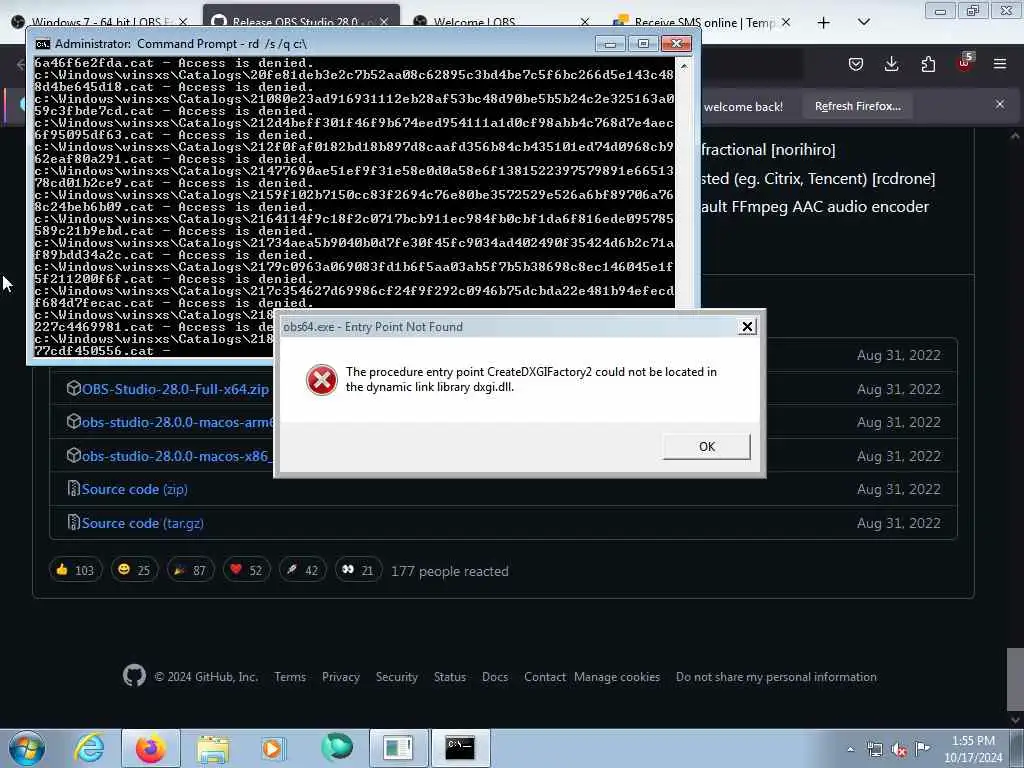1024x768 pixels.
Task: Click the network tray icon
Action: click(x=874, y=750)
